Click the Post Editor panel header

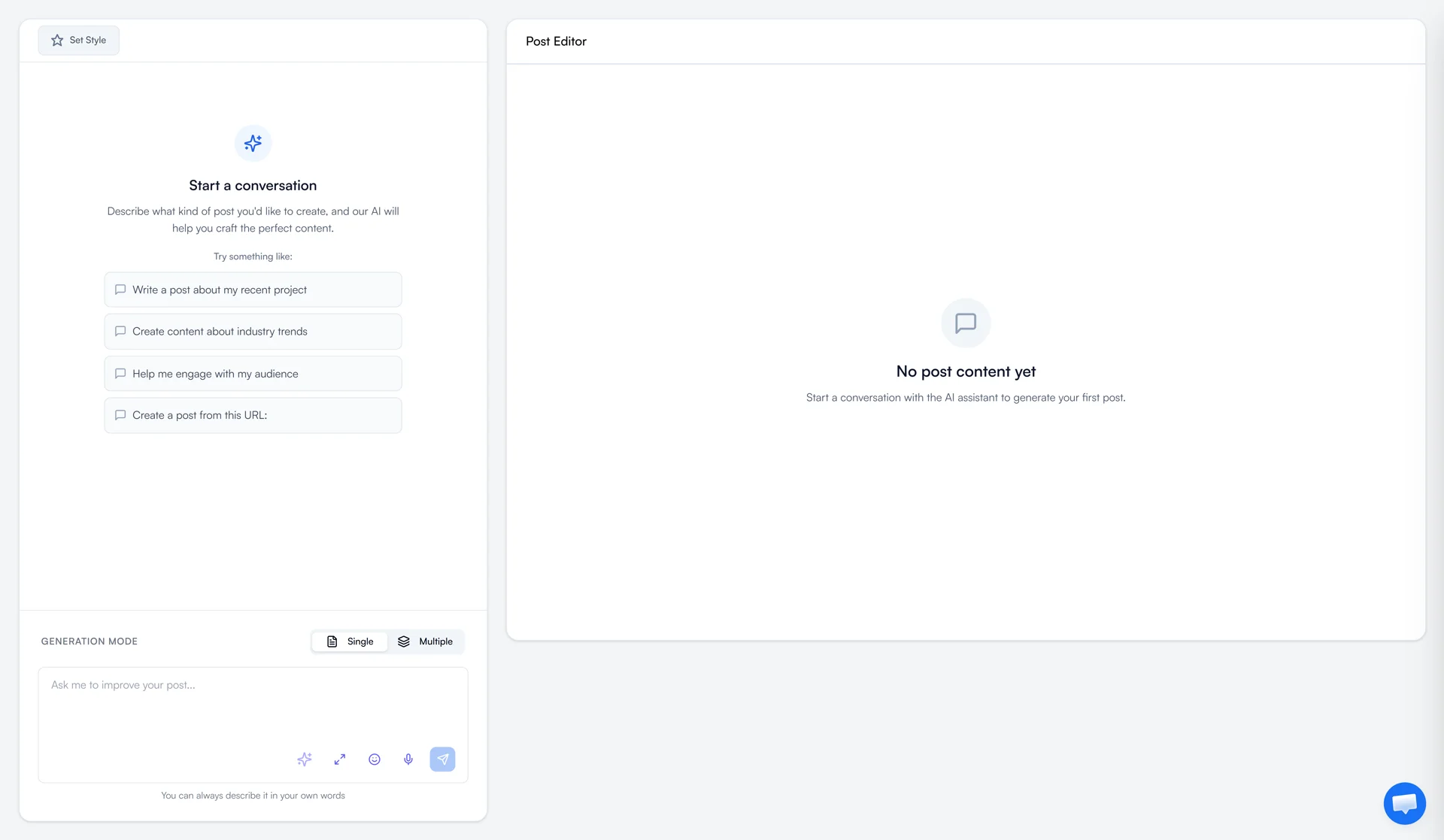(556, 41)
